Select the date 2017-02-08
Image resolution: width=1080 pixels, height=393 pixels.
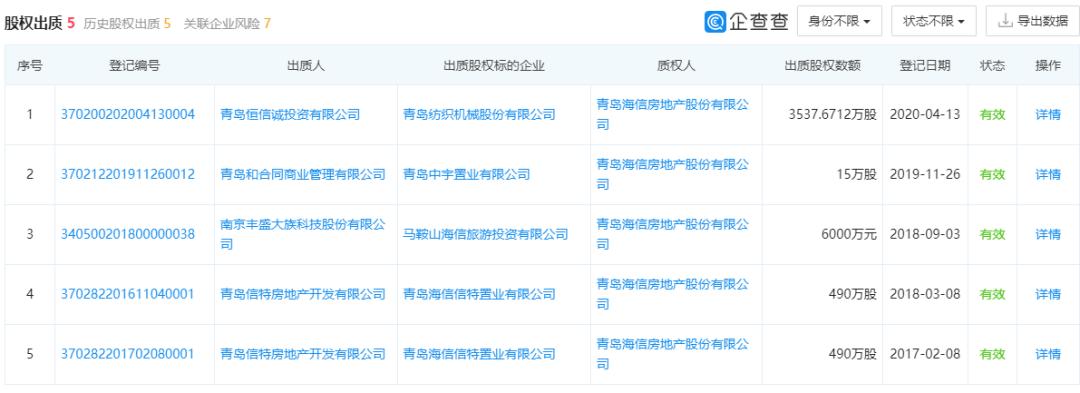924,354
